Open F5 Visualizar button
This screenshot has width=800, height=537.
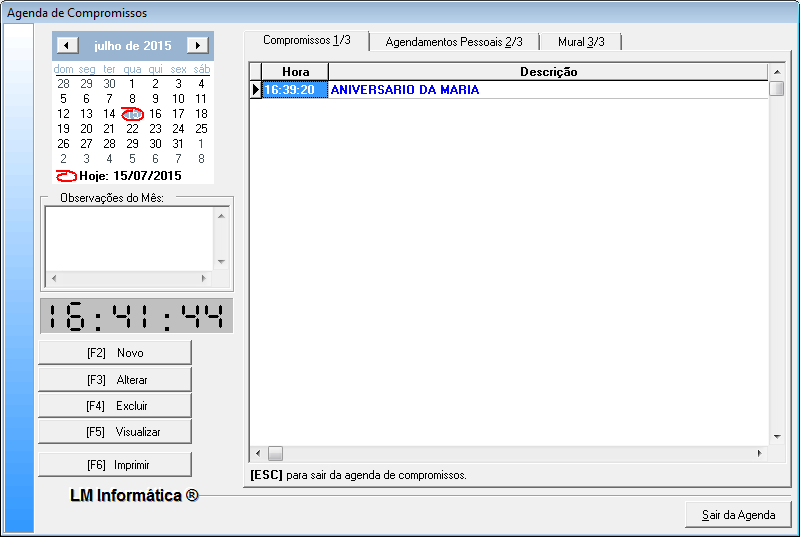pyautogui.click(x=115, y=432)
